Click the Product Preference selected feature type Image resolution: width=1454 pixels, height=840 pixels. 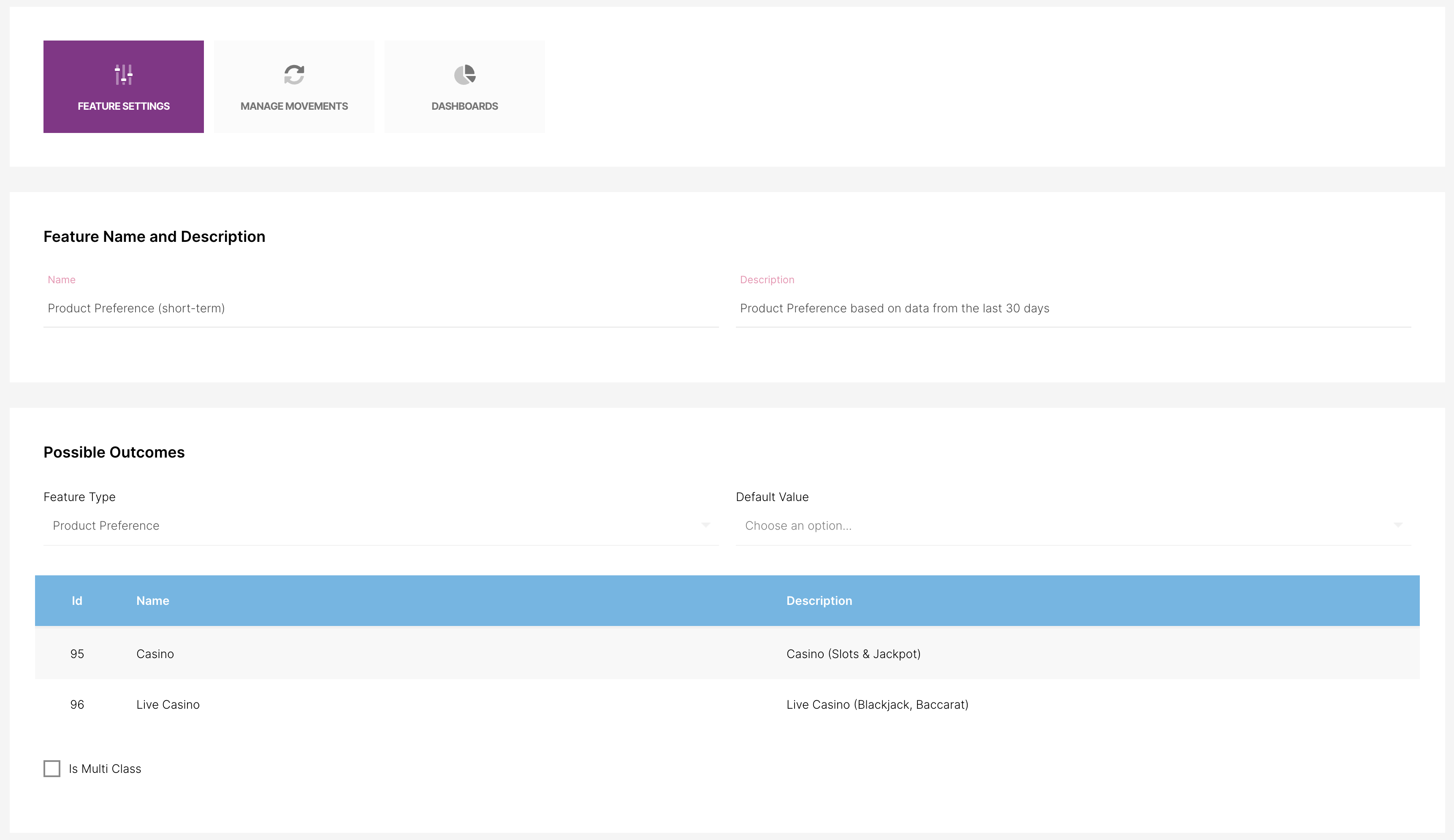[x=106, y=526]
